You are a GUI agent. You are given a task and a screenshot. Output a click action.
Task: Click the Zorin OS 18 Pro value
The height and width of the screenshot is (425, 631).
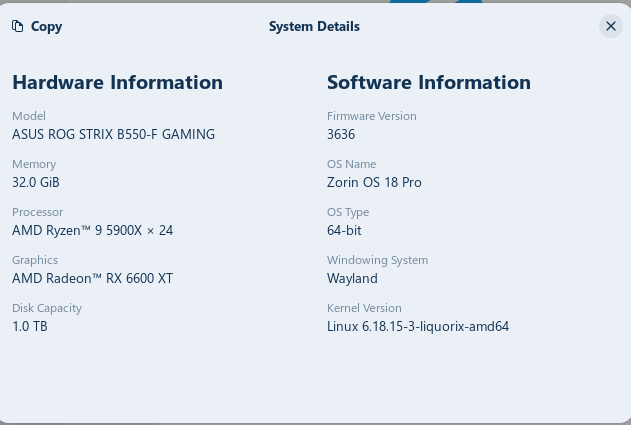coord(374,182)
